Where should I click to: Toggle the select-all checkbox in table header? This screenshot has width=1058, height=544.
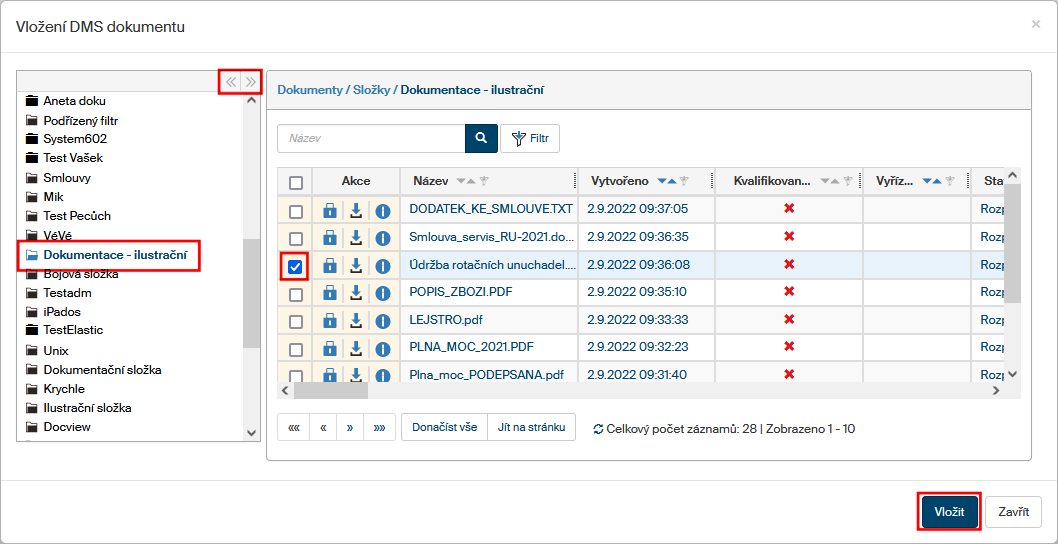click(295, 182)
